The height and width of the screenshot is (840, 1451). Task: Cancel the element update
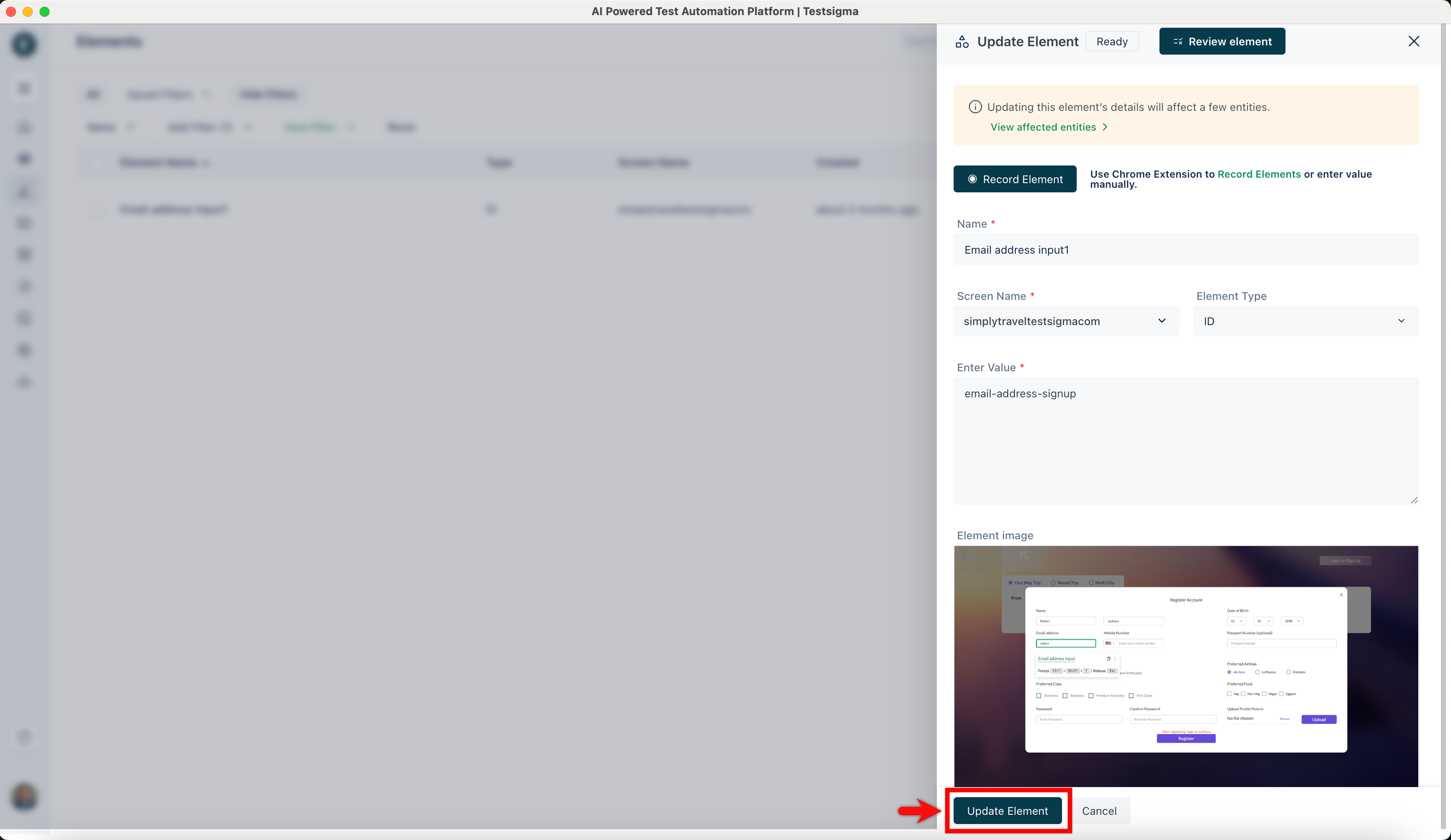point(1099,811)
